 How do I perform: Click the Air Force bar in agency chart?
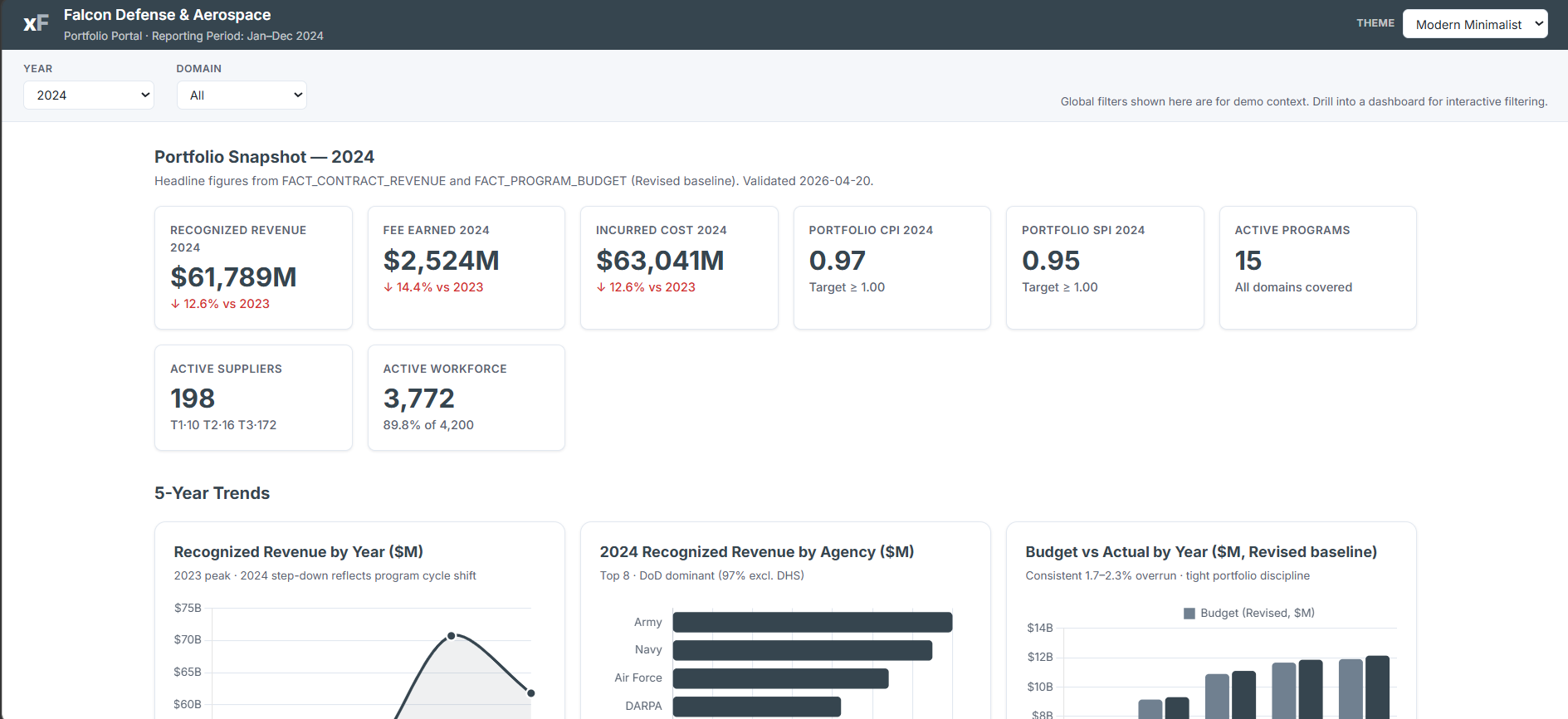(x=781, y=678)
